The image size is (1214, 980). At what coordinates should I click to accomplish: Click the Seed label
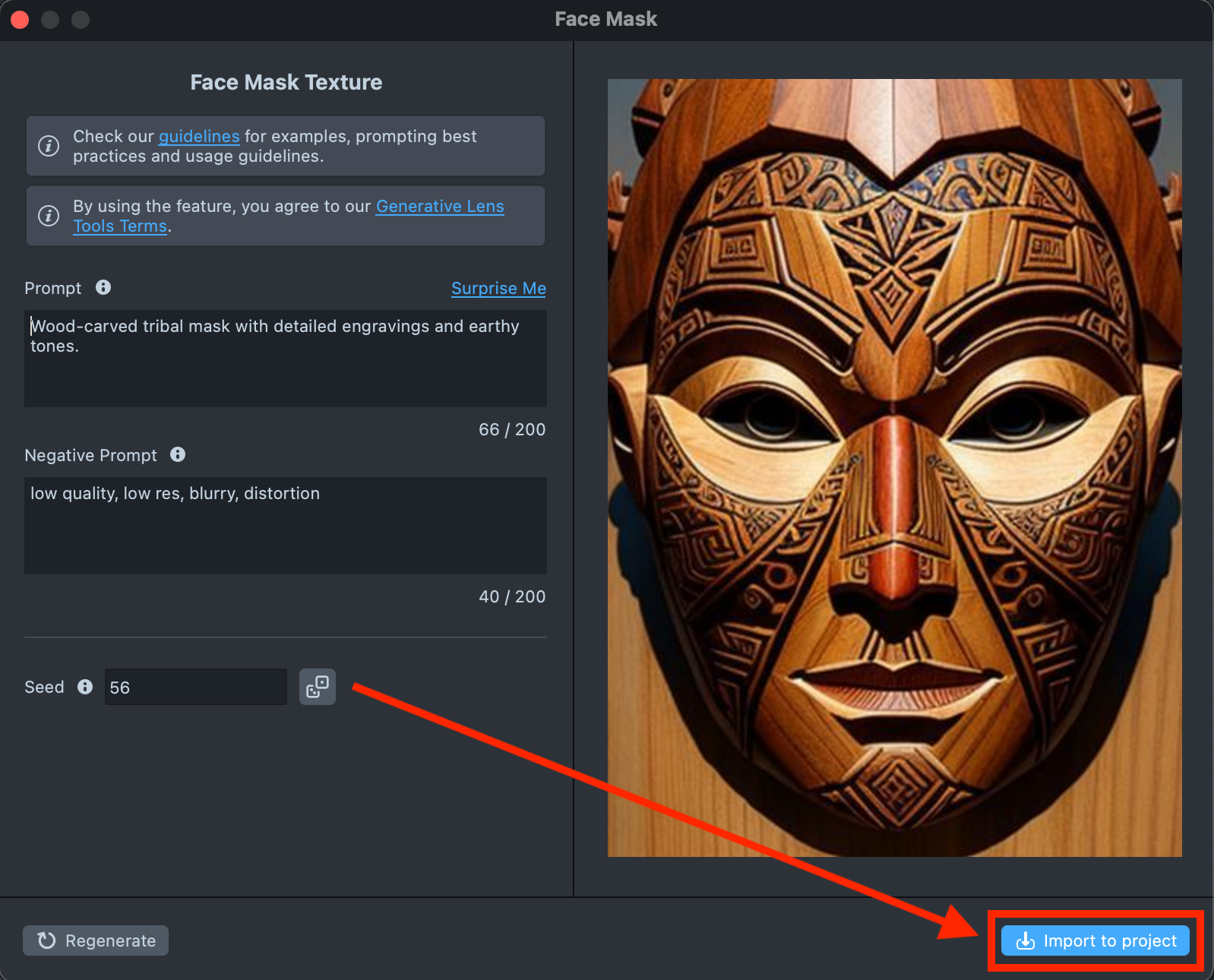pyautogui.click(x=44, y=688)
